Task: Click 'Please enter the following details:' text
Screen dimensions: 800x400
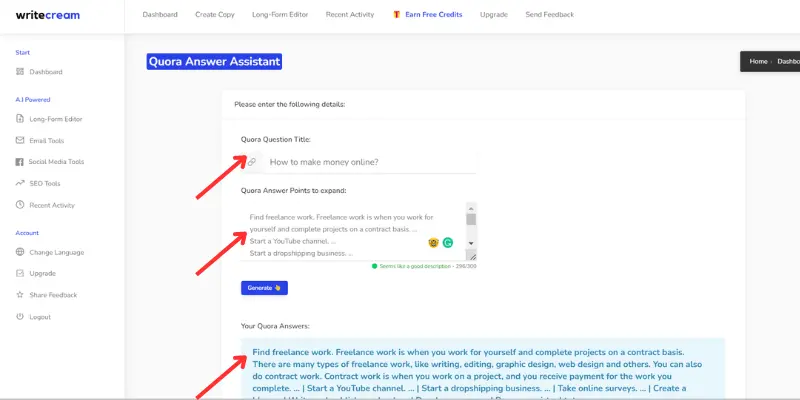Action: tap(290, 105)
